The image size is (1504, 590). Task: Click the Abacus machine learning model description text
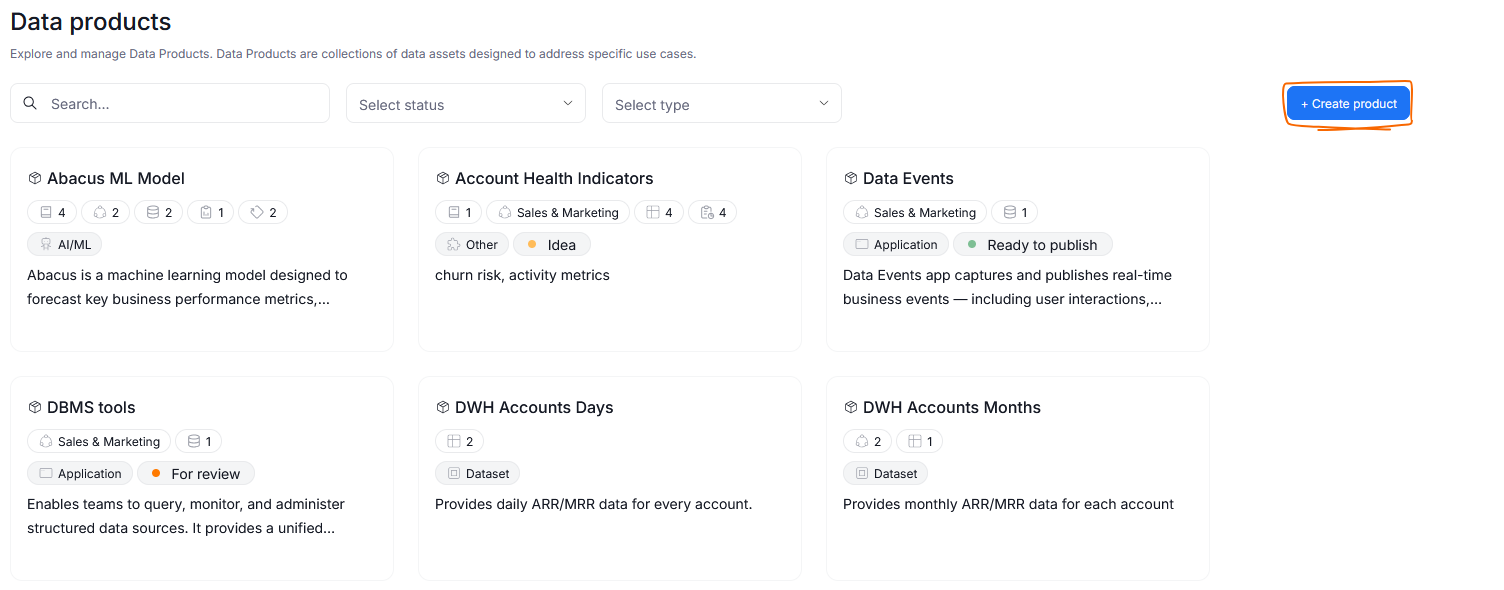coord(187,287)
